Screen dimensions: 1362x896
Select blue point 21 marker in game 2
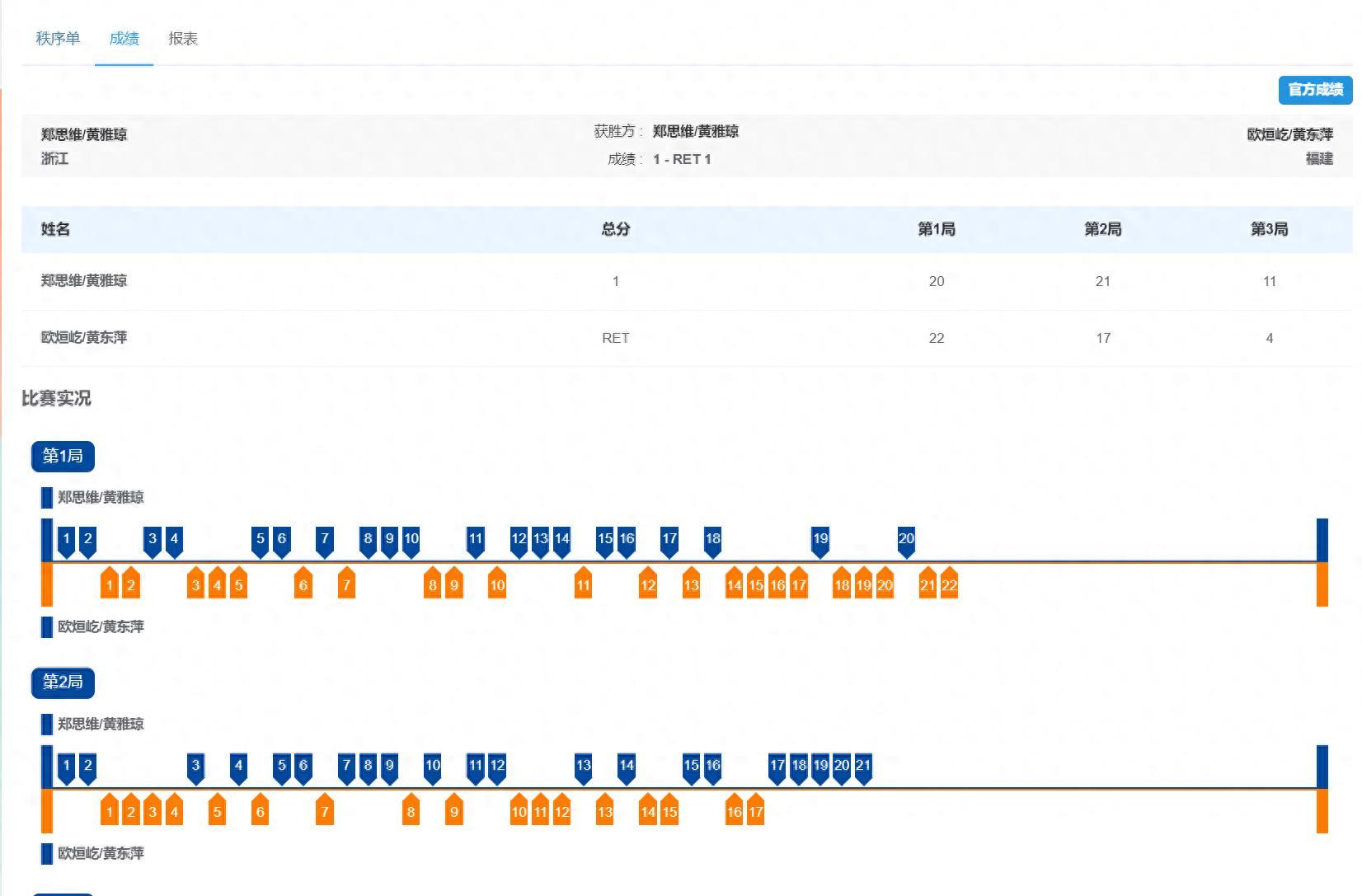pos(863,767)
